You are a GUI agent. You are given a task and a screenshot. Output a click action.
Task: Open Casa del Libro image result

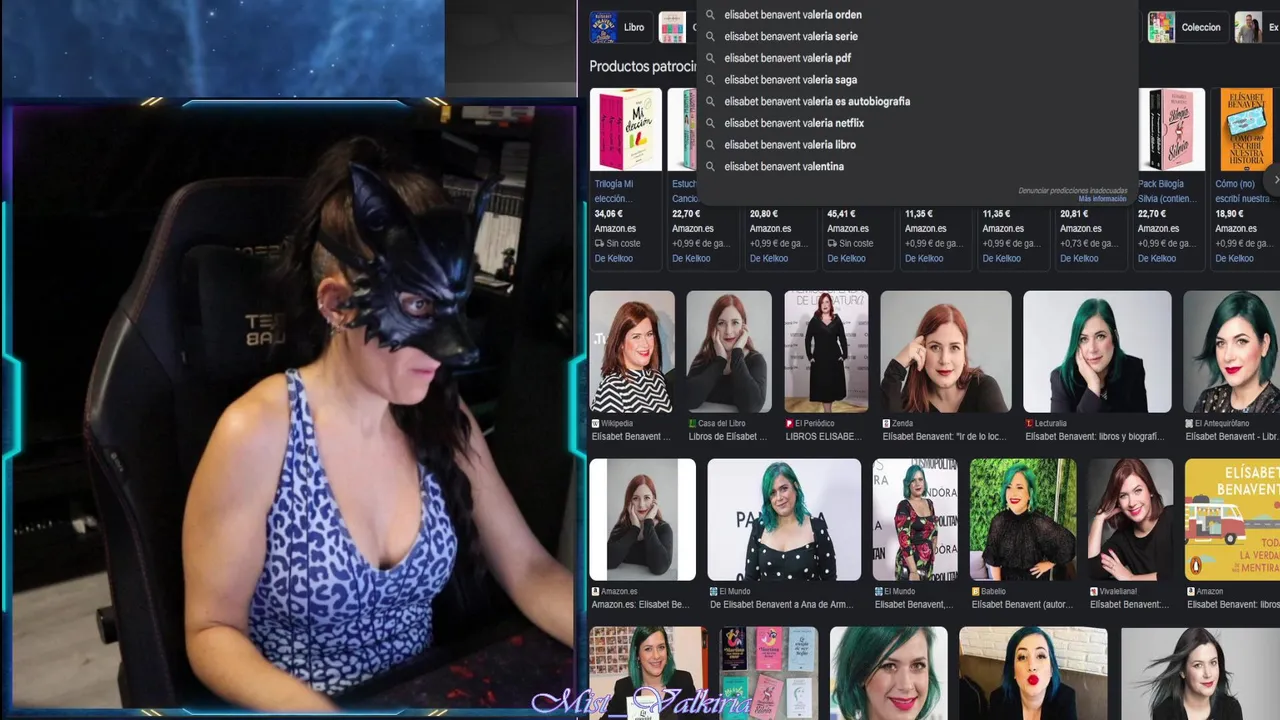[729, 352]
